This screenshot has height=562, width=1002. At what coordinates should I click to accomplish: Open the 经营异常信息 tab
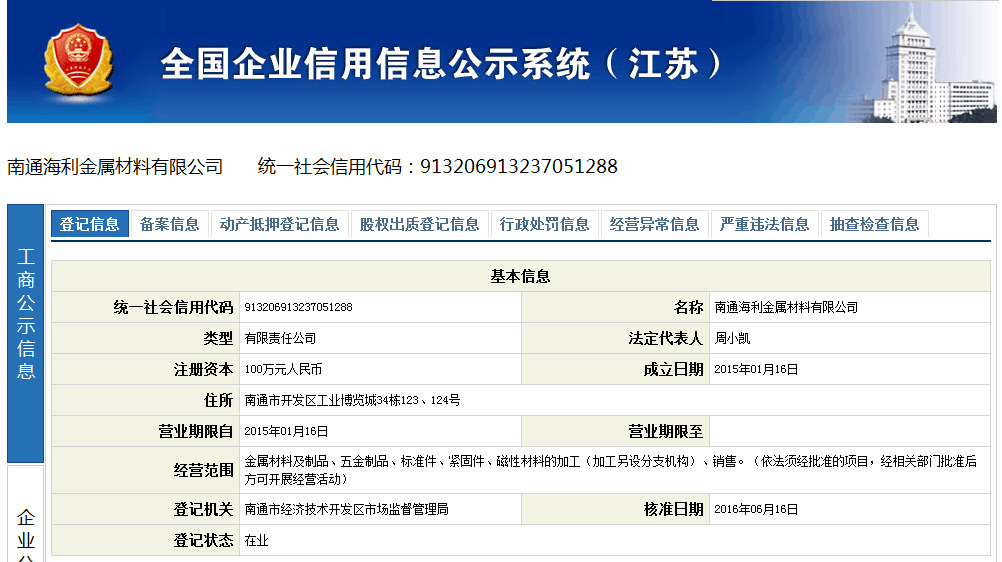654,224
